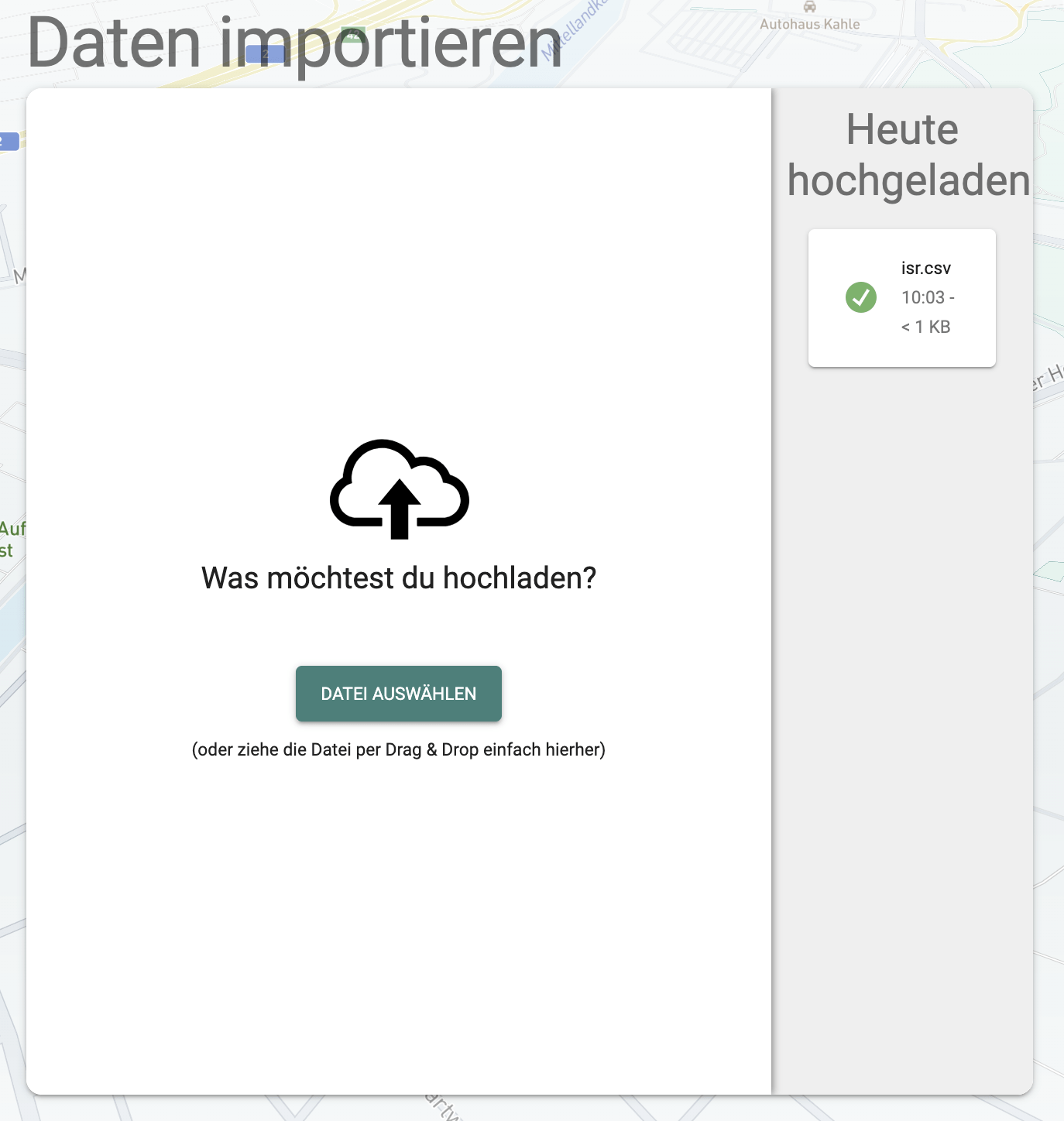Click the upload timestamp 10:03 on the card
1064x1121 pixels.
coord(928,297)
